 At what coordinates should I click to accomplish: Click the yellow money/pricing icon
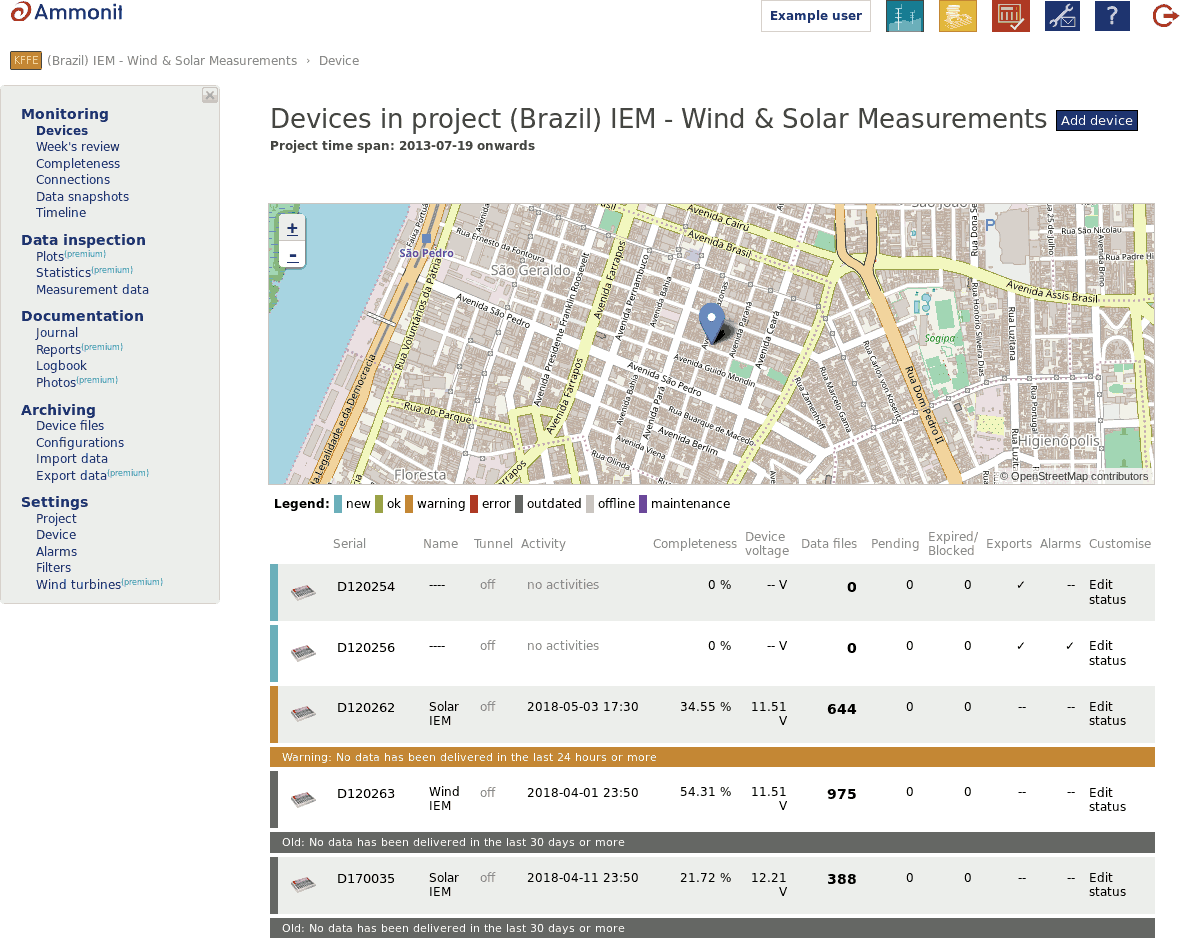tap(957, 16)
